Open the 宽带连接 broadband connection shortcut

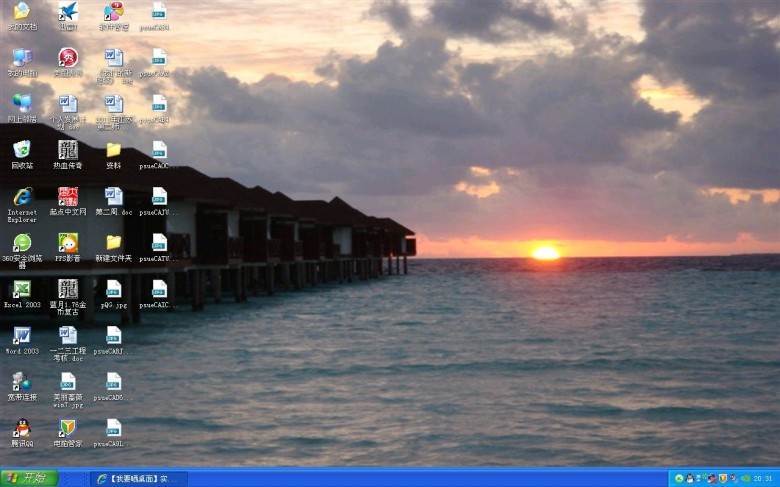pyautogui.click(x=21, y=381)
